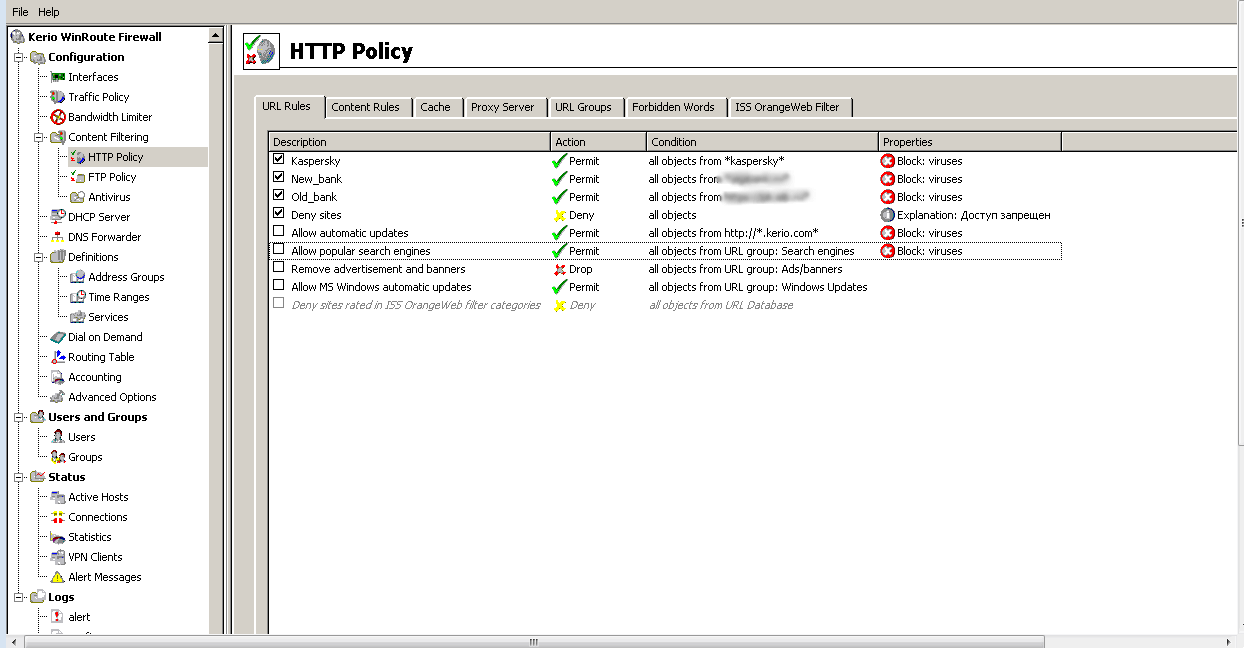Click the Dial on Demand icon
Viewport: 1244px width, 648px height.
[58, 337]
